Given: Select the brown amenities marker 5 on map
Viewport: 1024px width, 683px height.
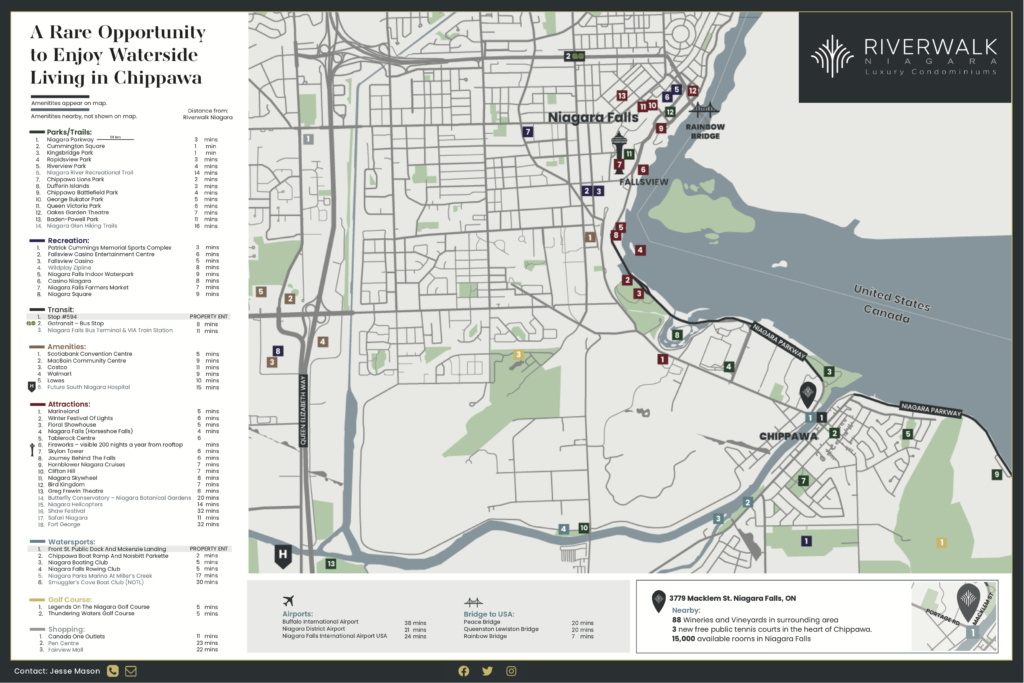Looking at the screenshot, I should click(x=261, y=292).
